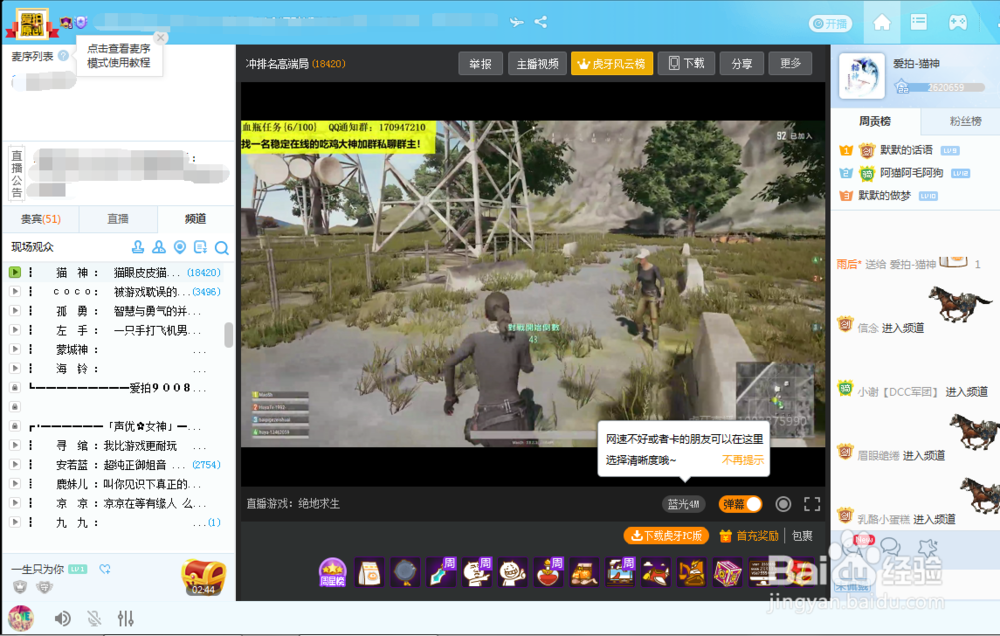Expand the 安若蓝 channel row
The width and height of the screenshot is (1000, 636).
pos(15,464)
